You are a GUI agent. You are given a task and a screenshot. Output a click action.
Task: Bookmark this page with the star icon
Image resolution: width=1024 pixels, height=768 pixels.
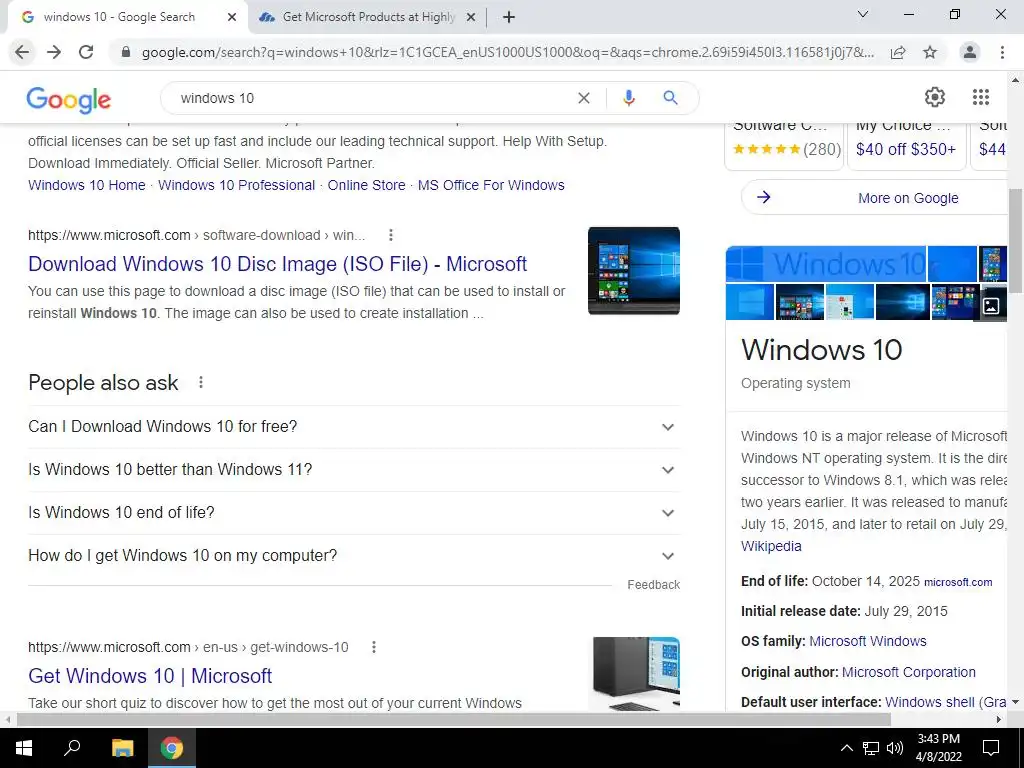click(x=930, y=52)
